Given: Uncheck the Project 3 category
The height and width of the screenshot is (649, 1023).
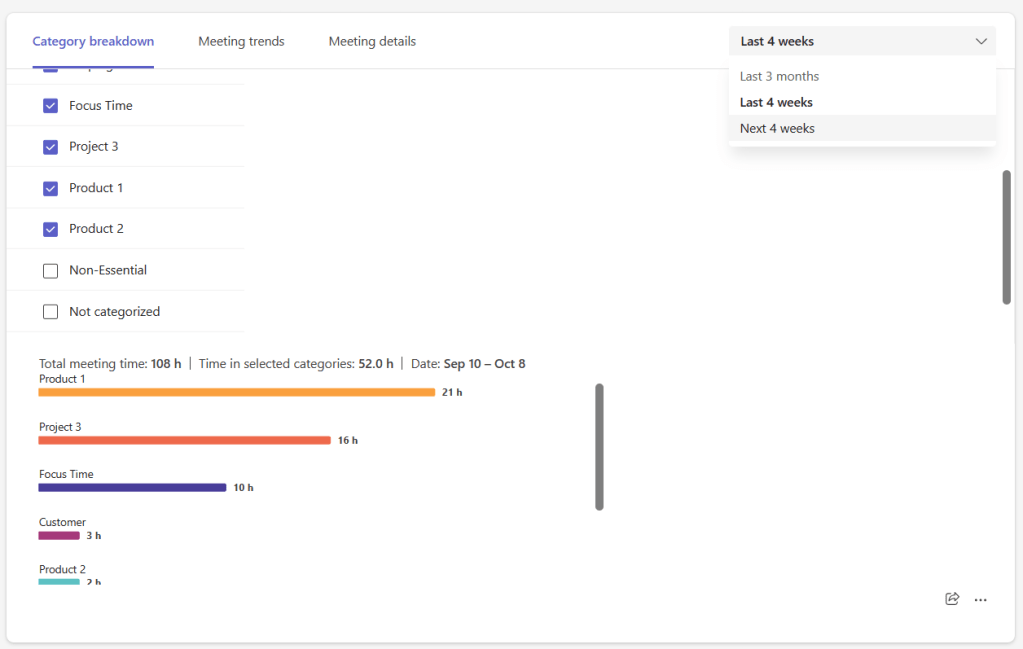Looking at the screenshot, I should [x=50, y=147].
